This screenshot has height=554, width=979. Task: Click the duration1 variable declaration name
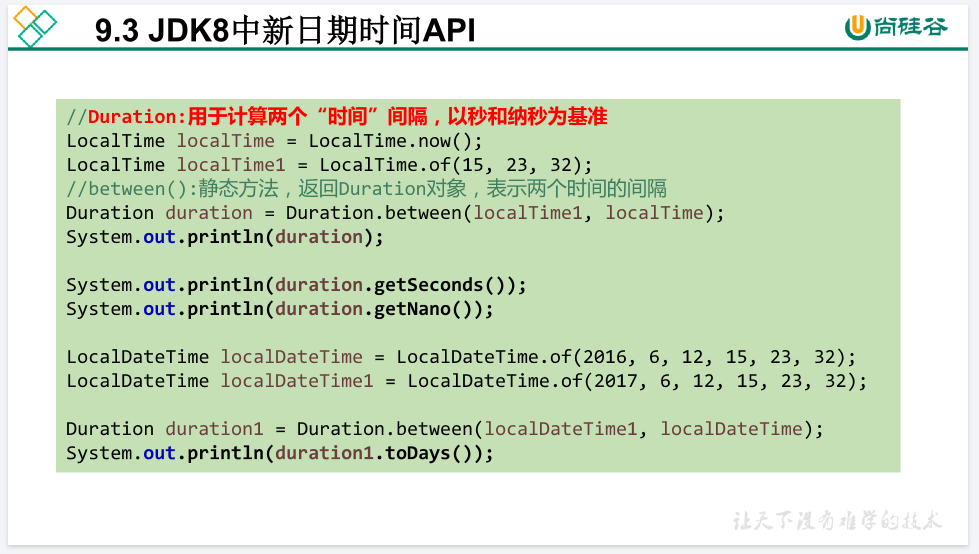coord(214,429)
